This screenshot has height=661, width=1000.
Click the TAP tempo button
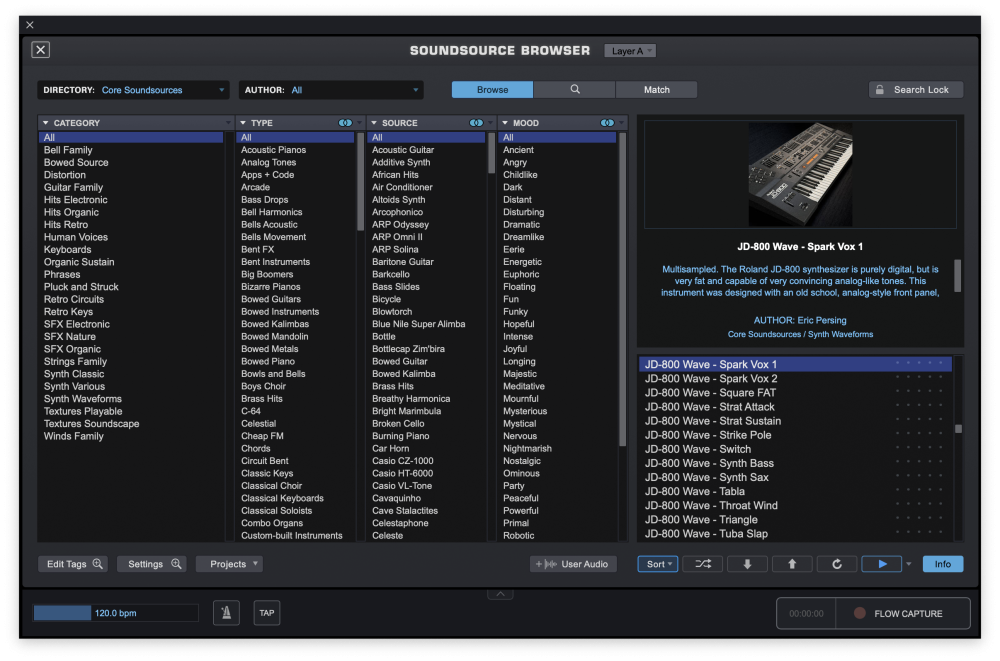pyautogui.click(x=267, y=613)
